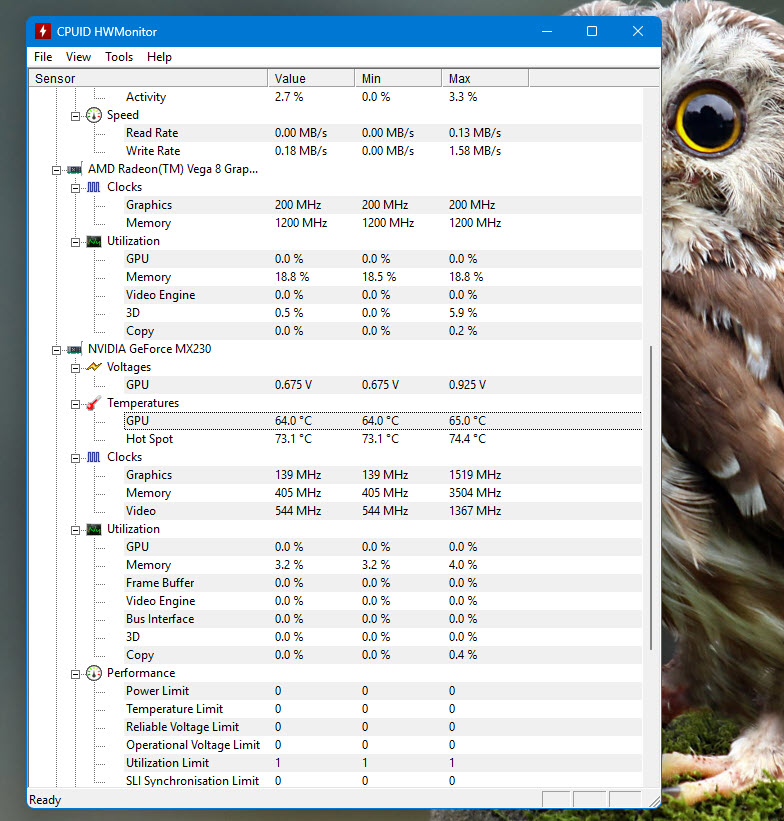Click the Ready status bar text
This screenshot has width=784, height=821.
[x=45, y=800]
